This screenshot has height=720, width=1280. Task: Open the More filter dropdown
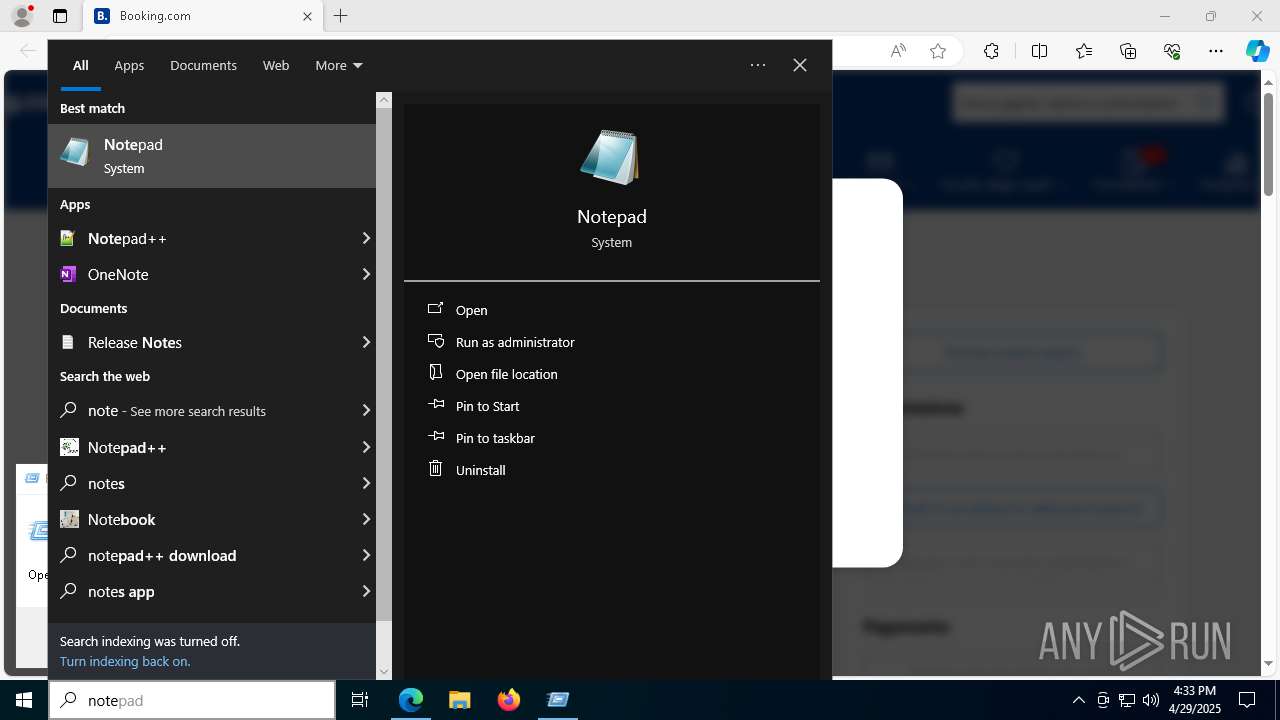338,65
